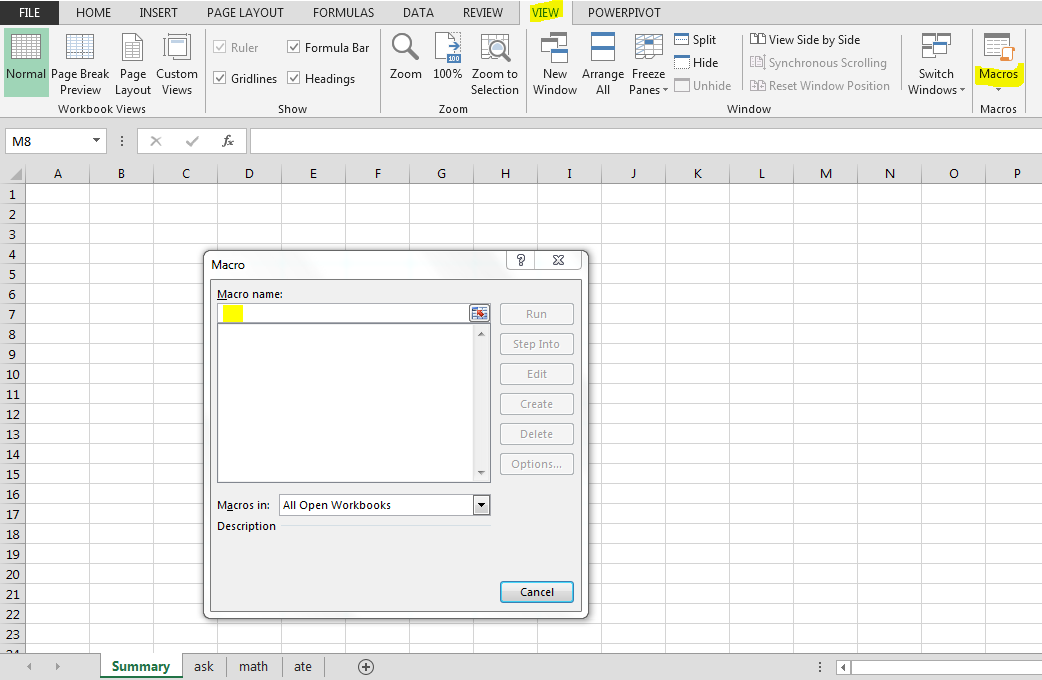This screenshot has width=1042, height=680.
Task: Open the FILE tab
Action: [29, 13]
